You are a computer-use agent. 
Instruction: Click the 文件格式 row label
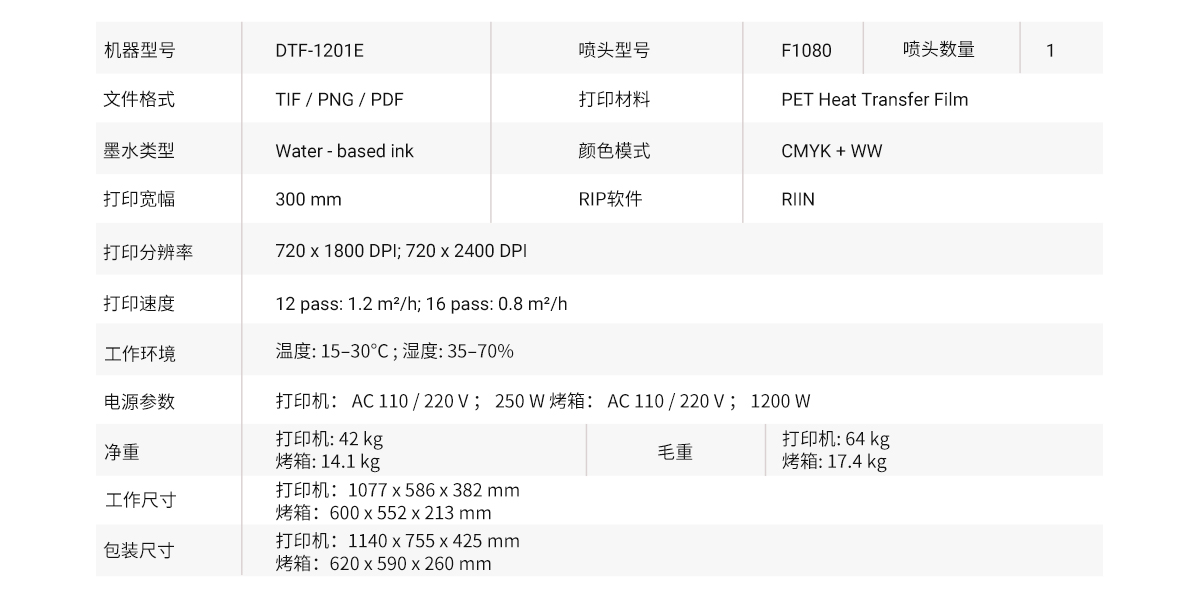pos(139,100)
